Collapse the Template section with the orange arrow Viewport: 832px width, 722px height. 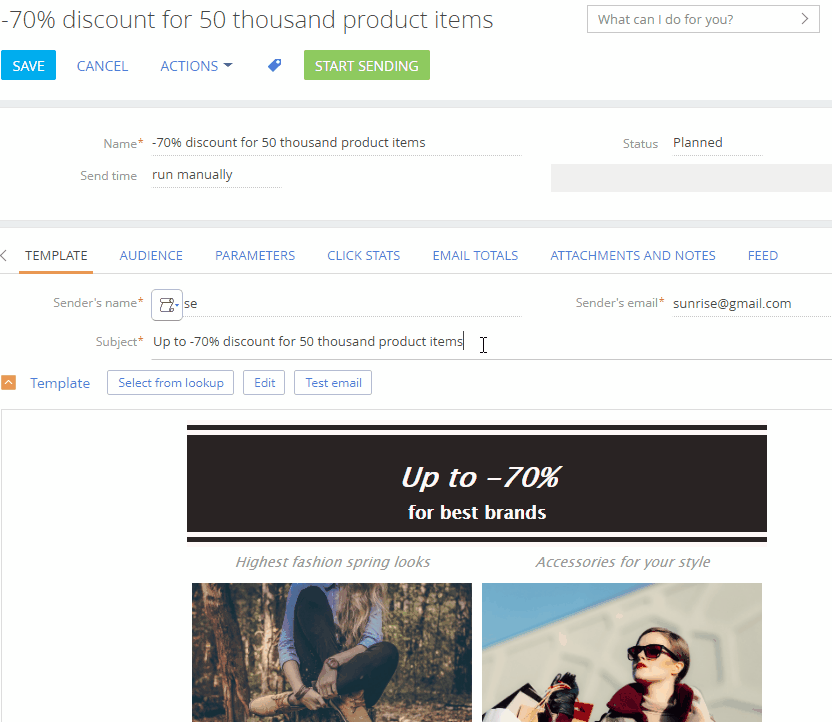pyautogui.click(x=8, y=382)
